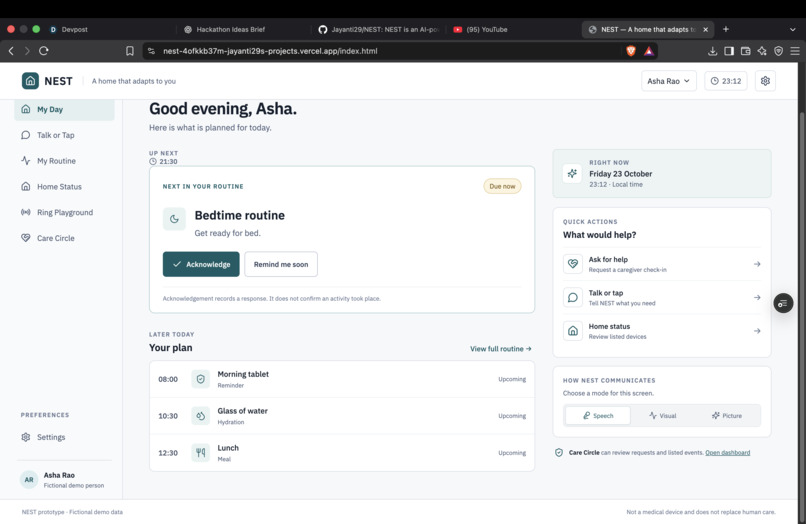Image resolution: width=806 pixels, height=524 pixels.
Task: Open Ask for help arrow
Action: pyautogui.click(x=757, y=264)
